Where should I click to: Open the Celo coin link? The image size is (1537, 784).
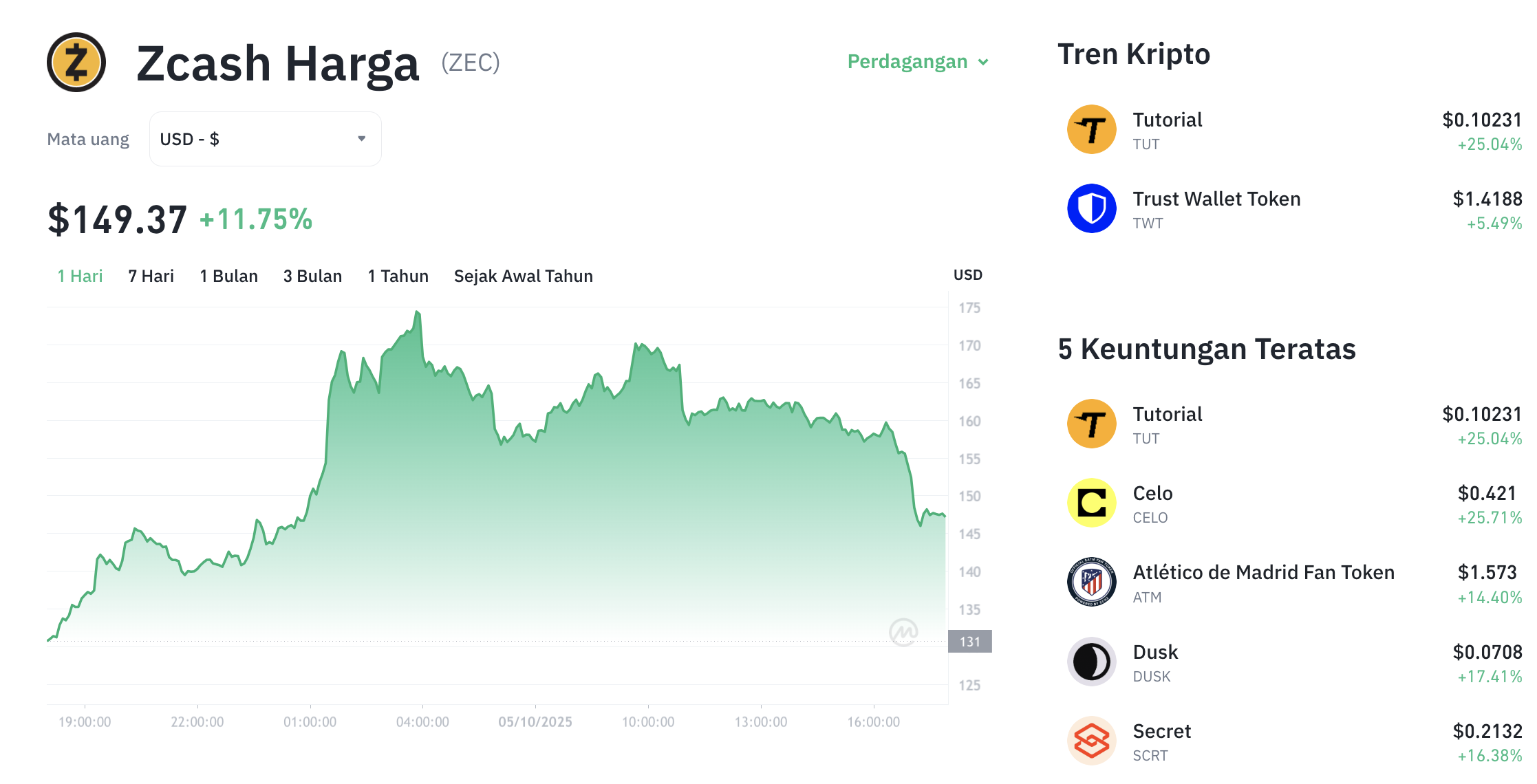(x=1152, y=494)
